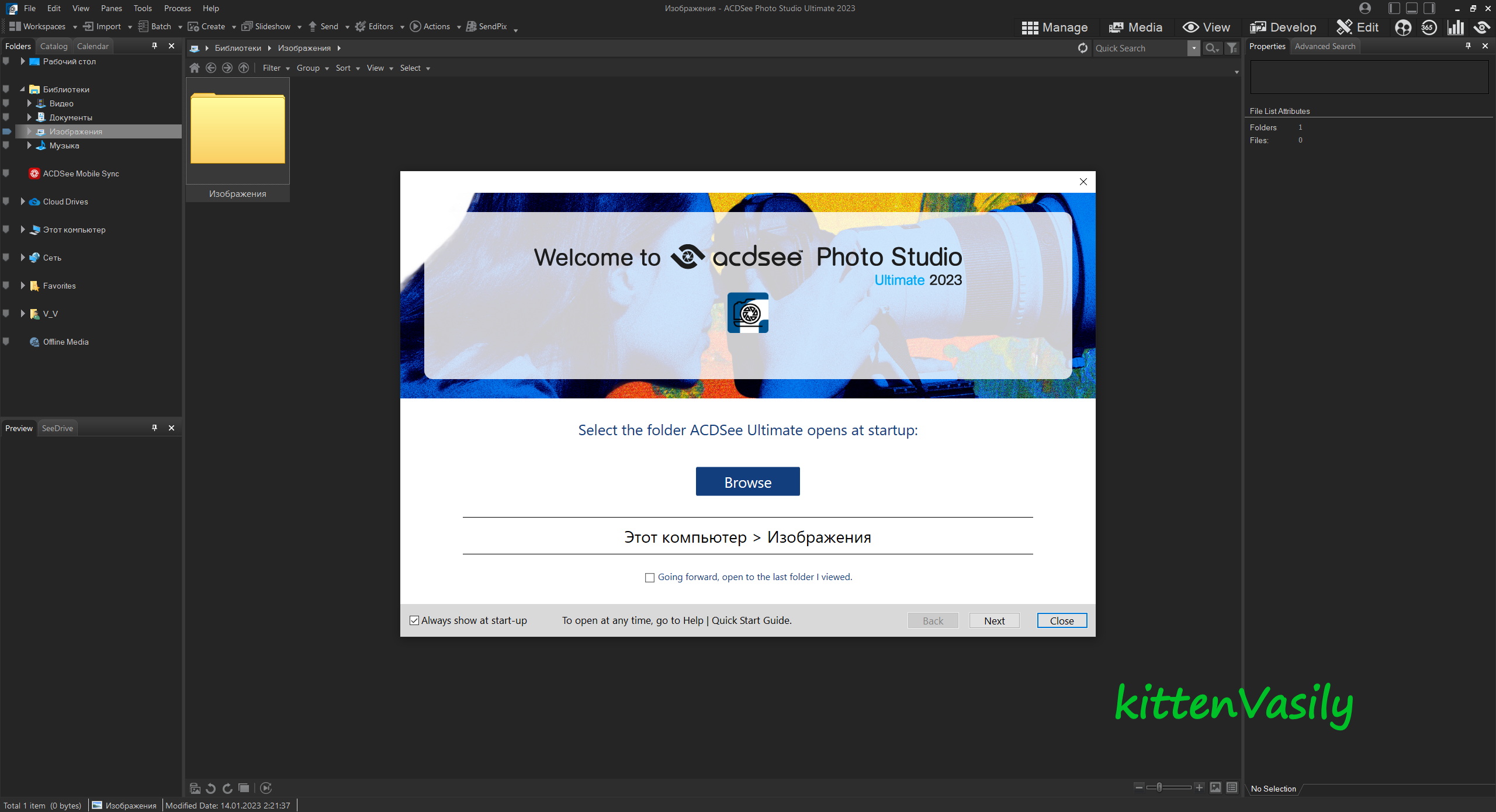Click the auto-advance play icon in bottom toolbar

(266, 788)
